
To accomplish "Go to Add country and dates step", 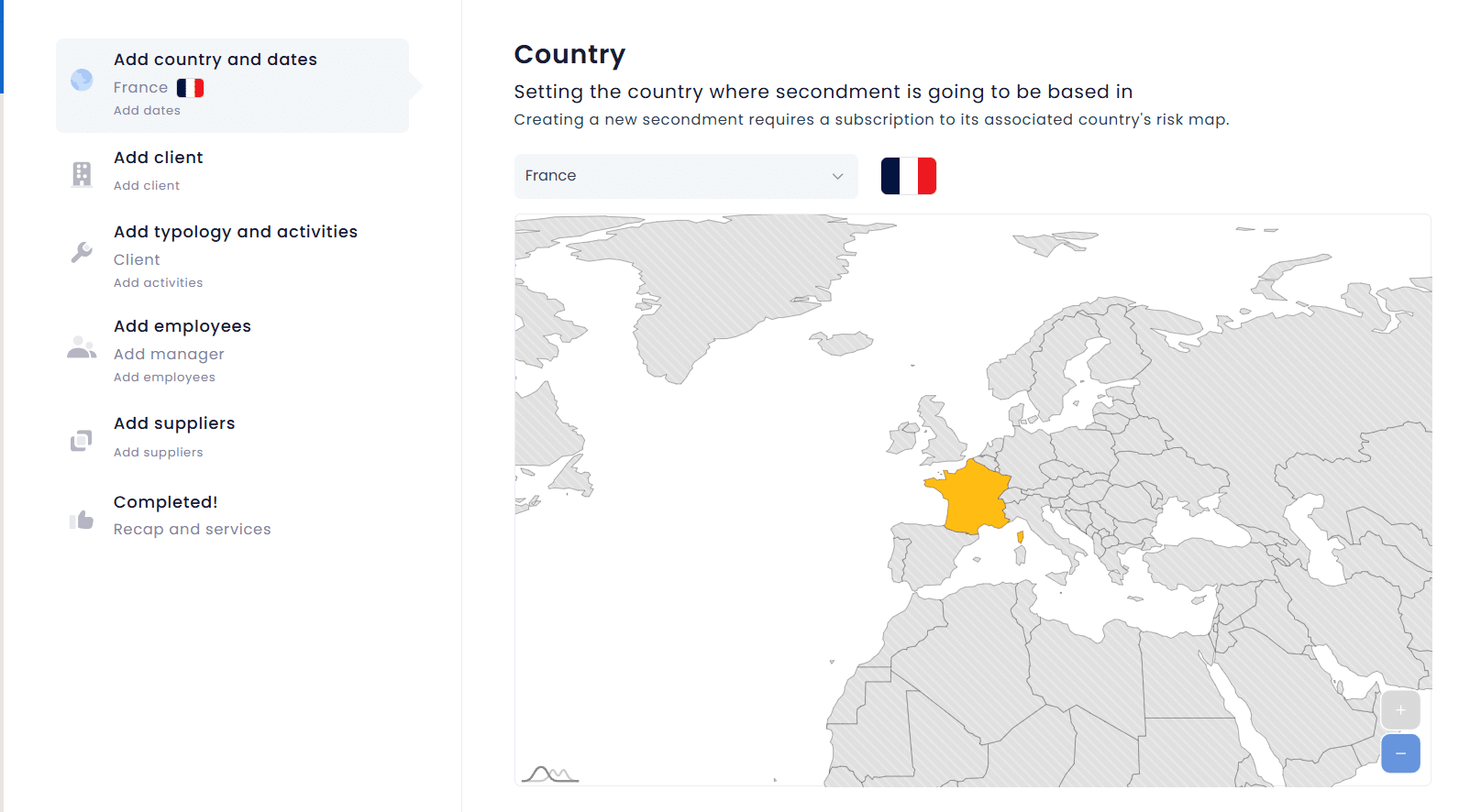I will click(216, 60).
